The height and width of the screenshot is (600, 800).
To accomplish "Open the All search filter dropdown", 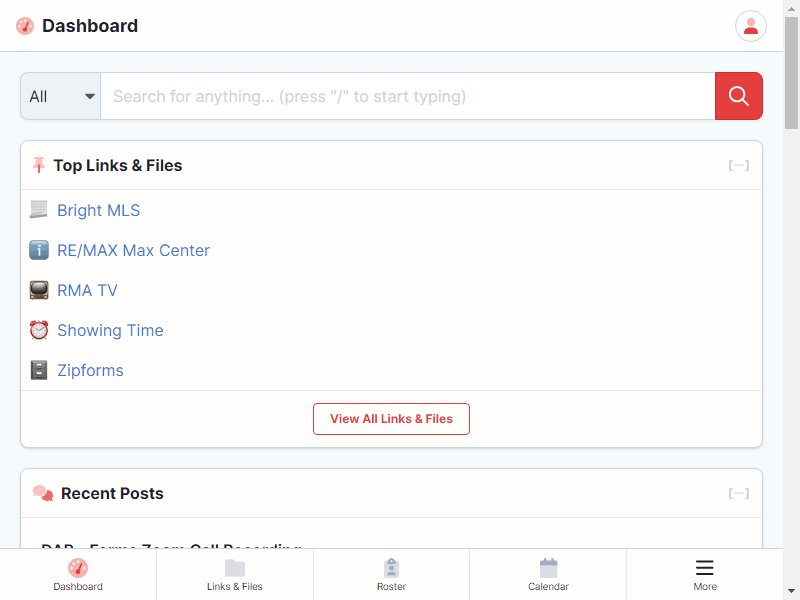I will tap(61, 96).
